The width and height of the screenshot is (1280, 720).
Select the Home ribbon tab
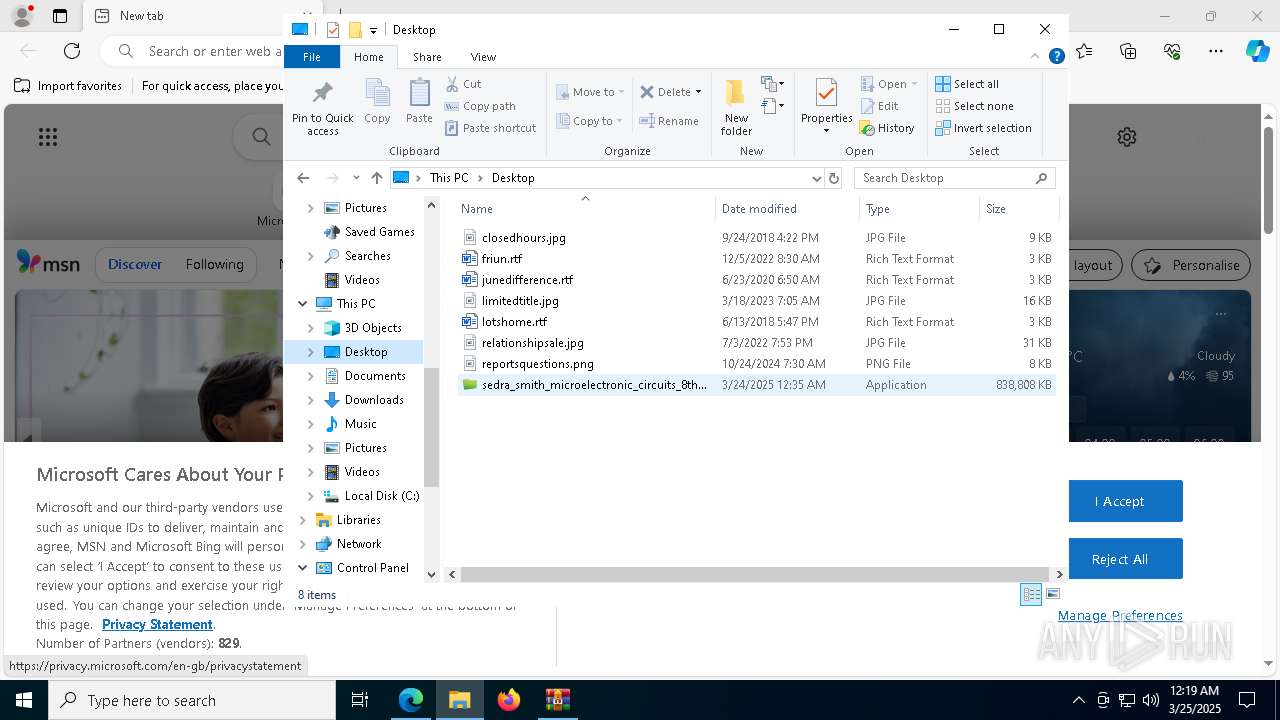click(368, 57)
